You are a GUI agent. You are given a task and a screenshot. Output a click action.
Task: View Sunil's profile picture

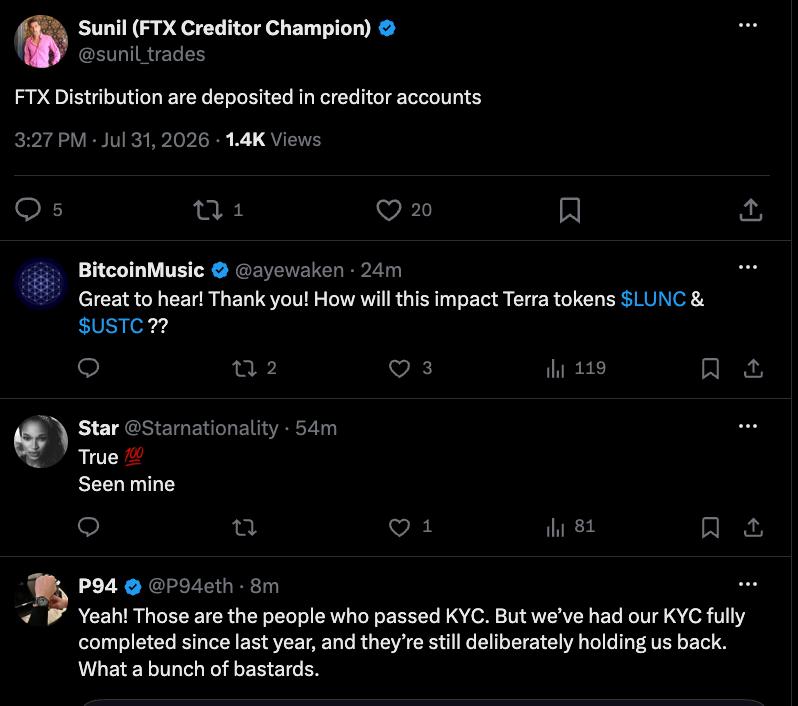[x=41, y=41]
